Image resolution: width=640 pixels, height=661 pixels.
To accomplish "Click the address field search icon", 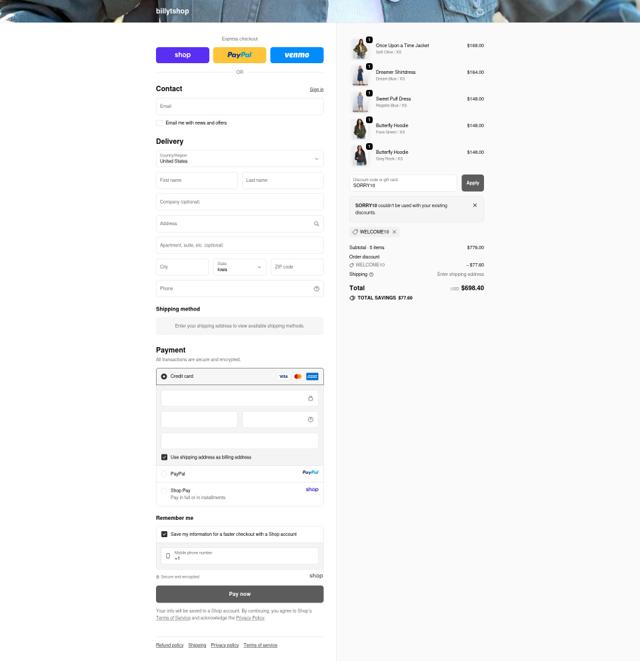I will [316, 224].
